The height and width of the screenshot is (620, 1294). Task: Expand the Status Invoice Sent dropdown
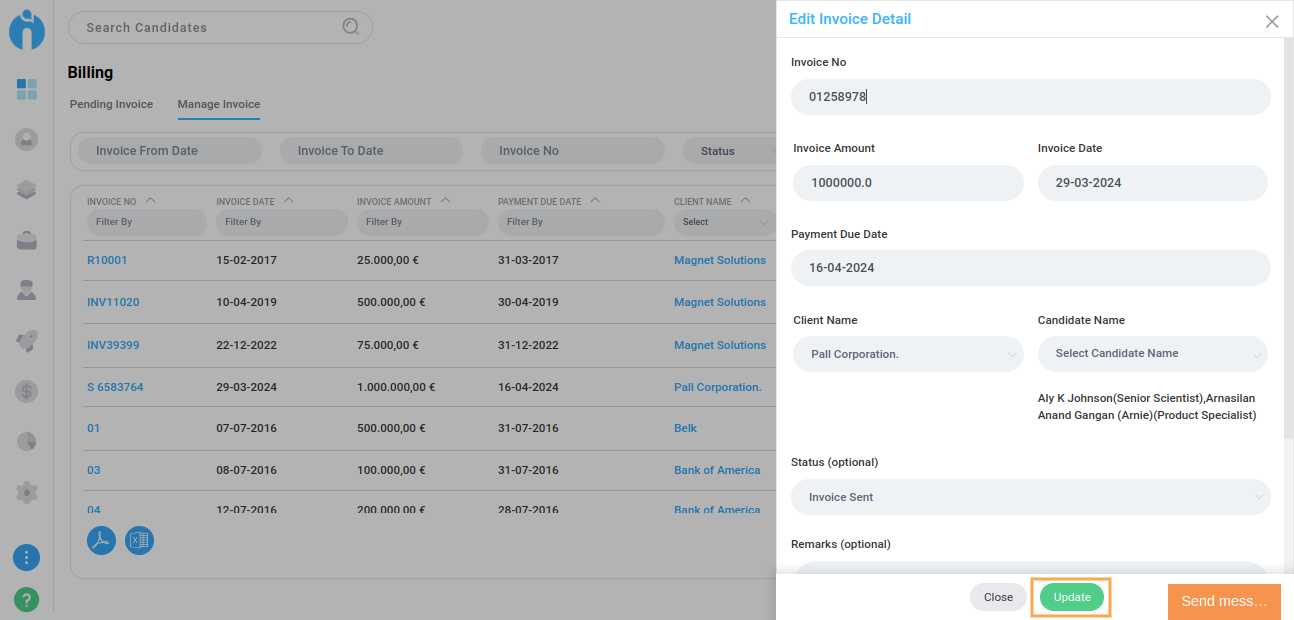pyautogui.click(x=1030, y=497)
